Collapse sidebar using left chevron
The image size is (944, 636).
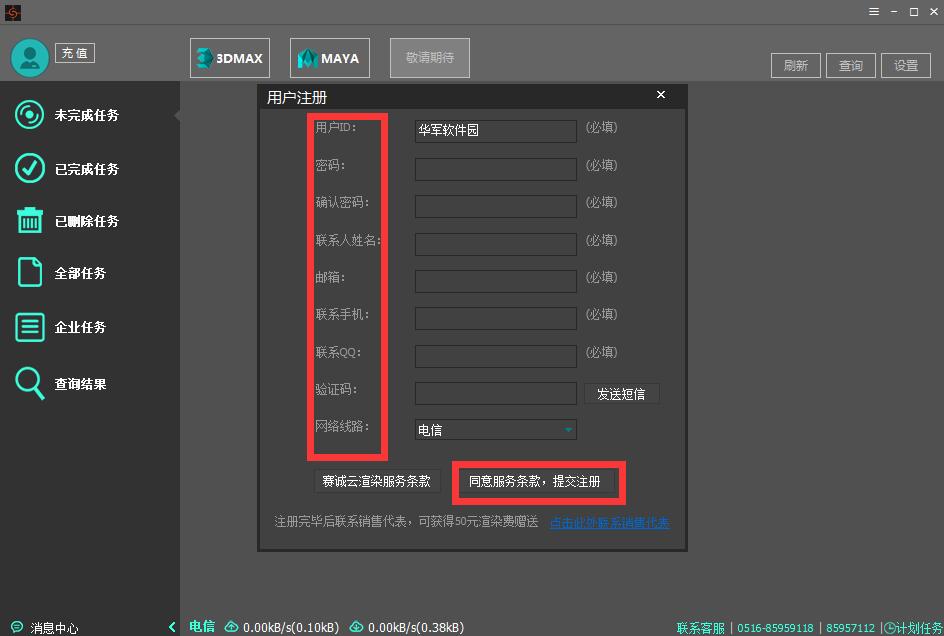(x=172, y=627)
